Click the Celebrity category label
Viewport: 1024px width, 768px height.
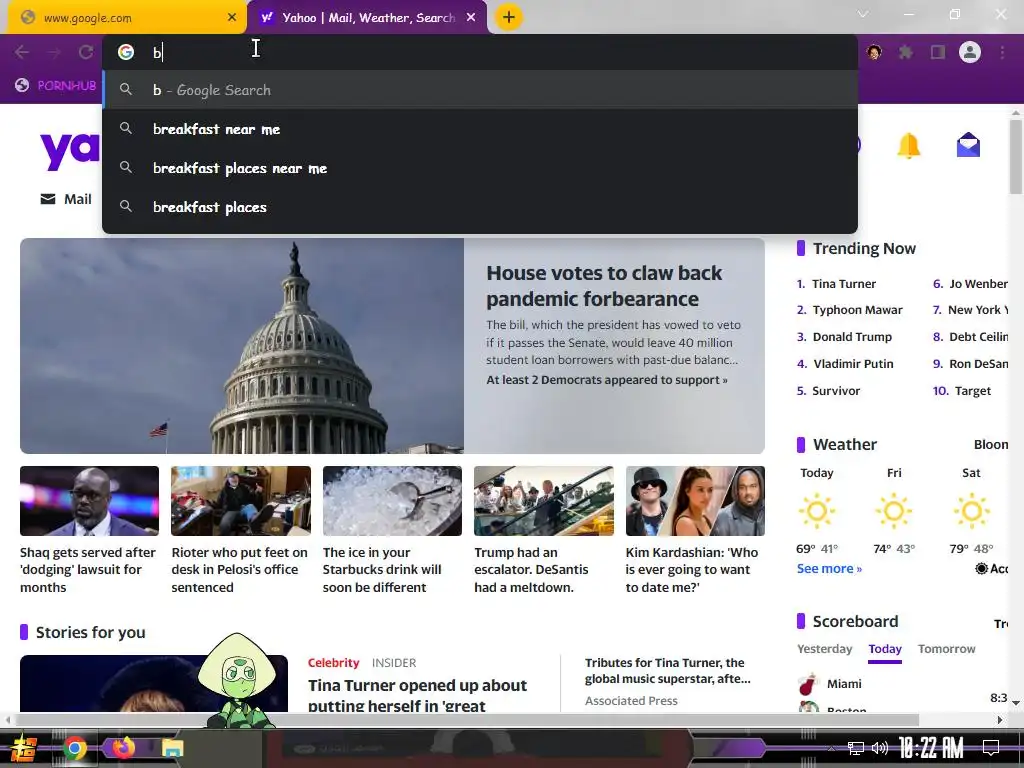pyautogui.click(x=333, y=663)
